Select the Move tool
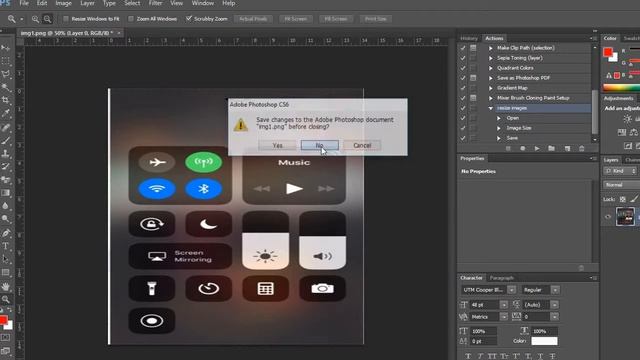This screenshot has height=360, width=640. pos(5,48)
